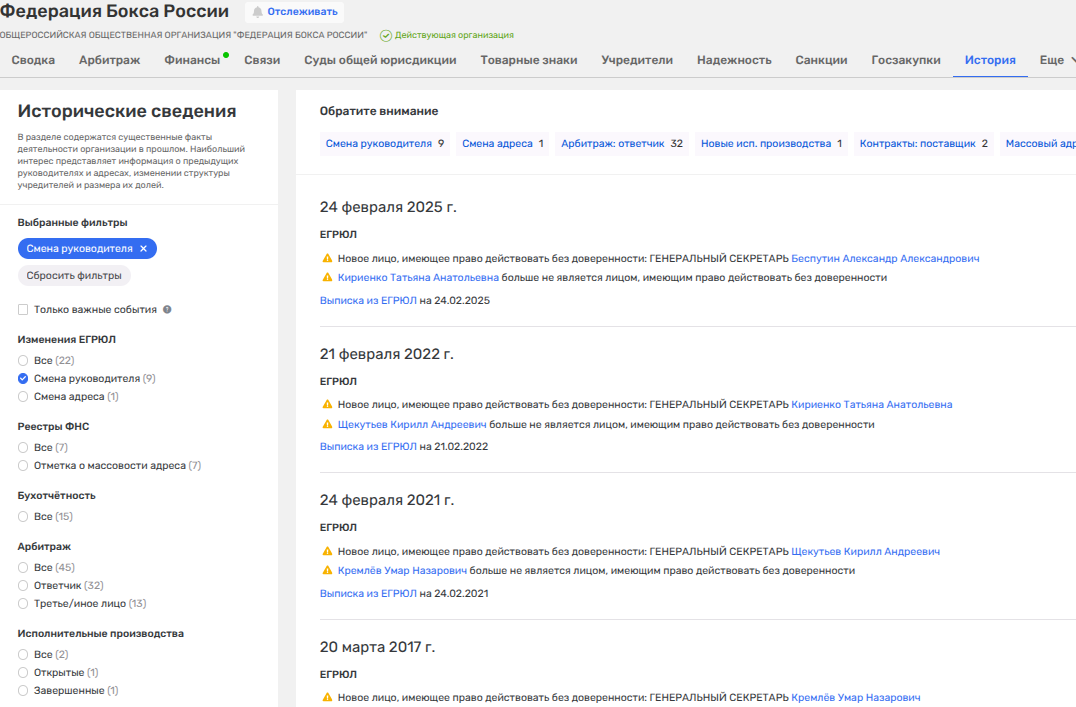The height and width of the screenshot is (707, 1076).
Task: Switch to the Учредители tab
Action: [x=636, y=60]
